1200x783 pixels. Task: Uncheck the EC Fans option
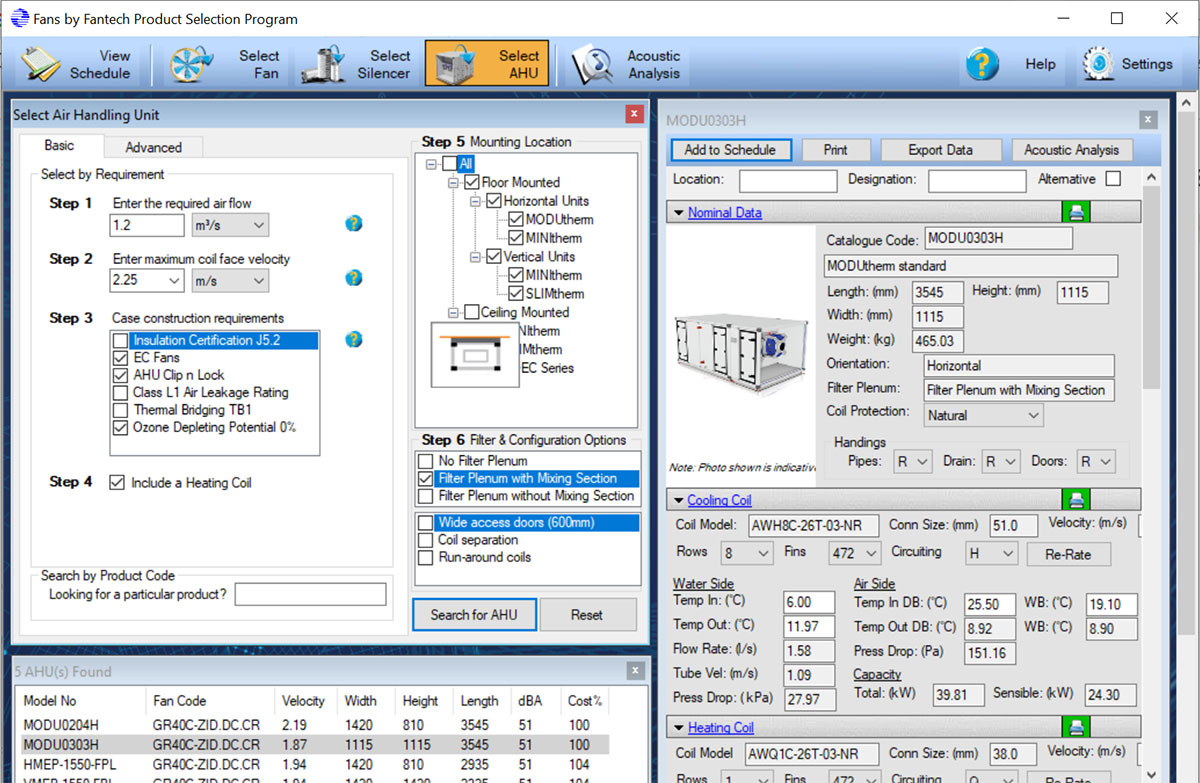[x=120, y=357]
